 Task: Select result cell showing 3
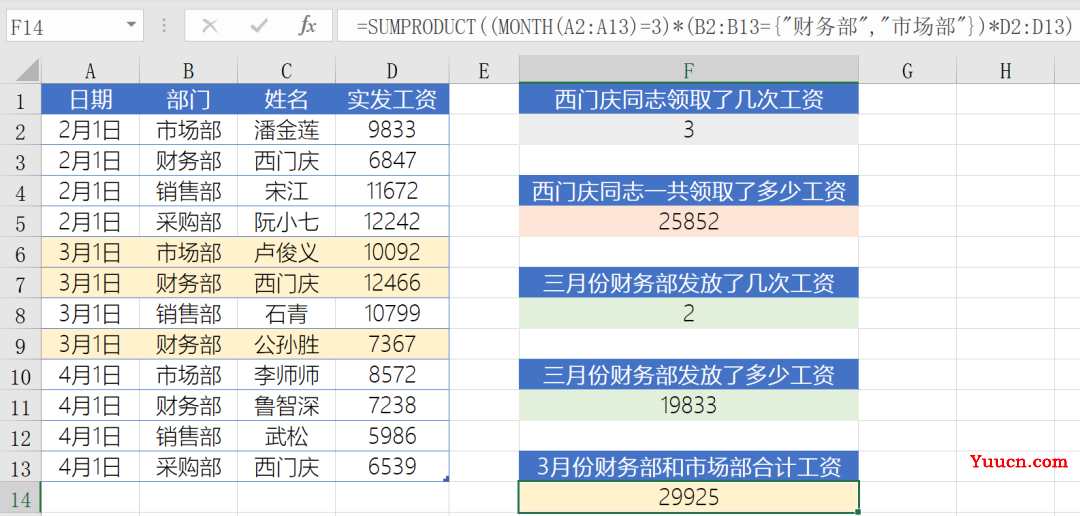[x=689, y=130]
